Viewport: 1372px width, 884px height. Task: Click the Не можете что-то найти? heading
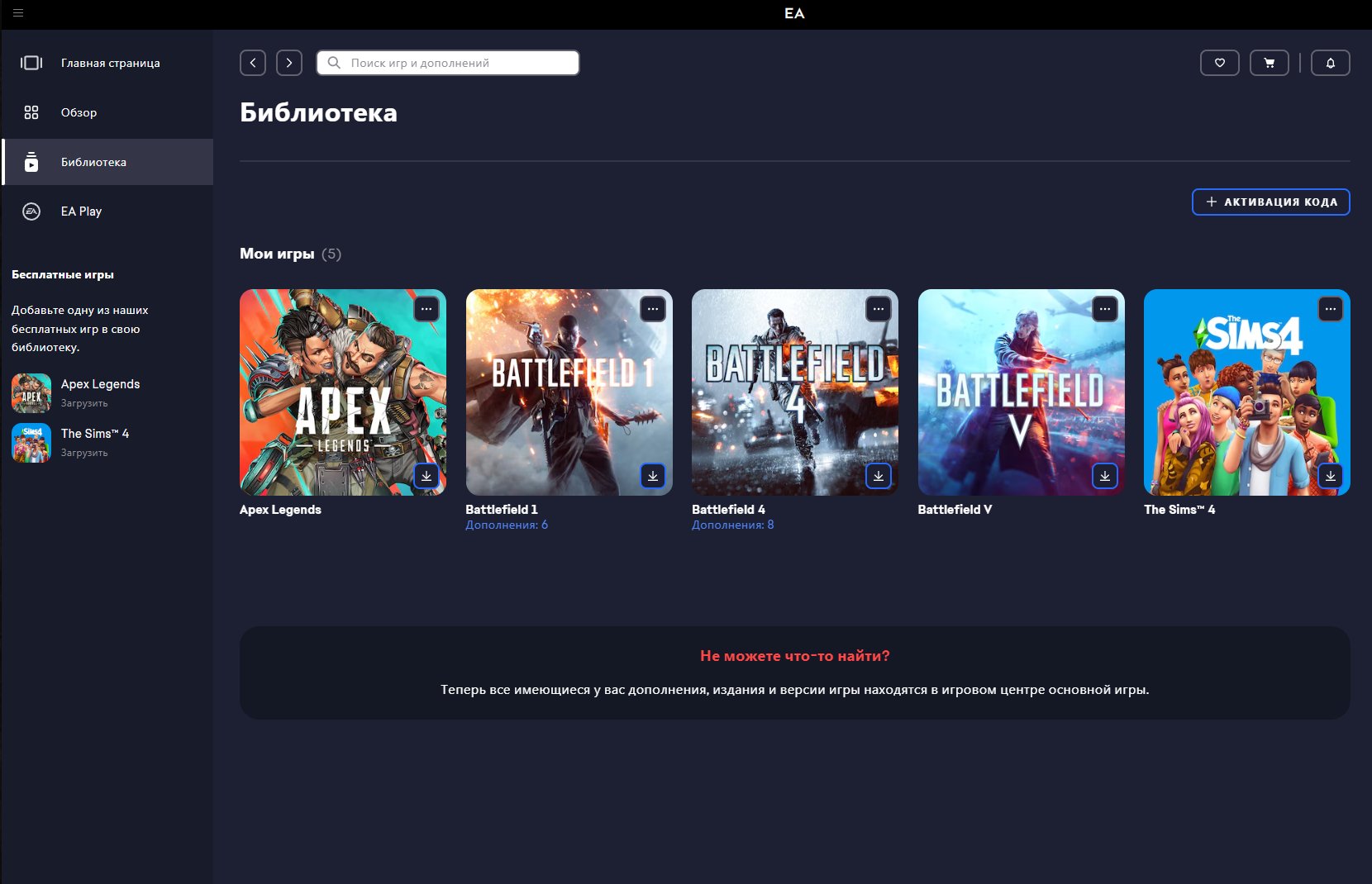pyautogui.click(x=795, y=656)
